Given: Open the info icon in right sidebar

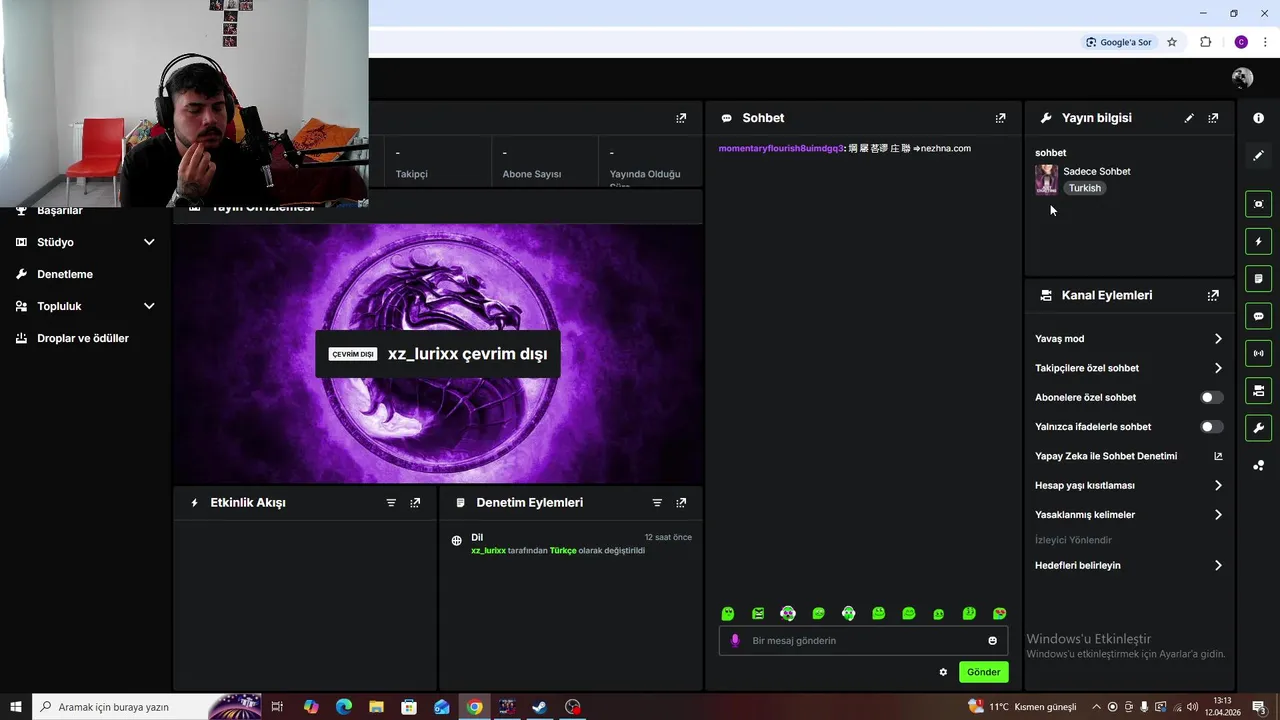Looking at the screenshot, I should point(1258,118).
